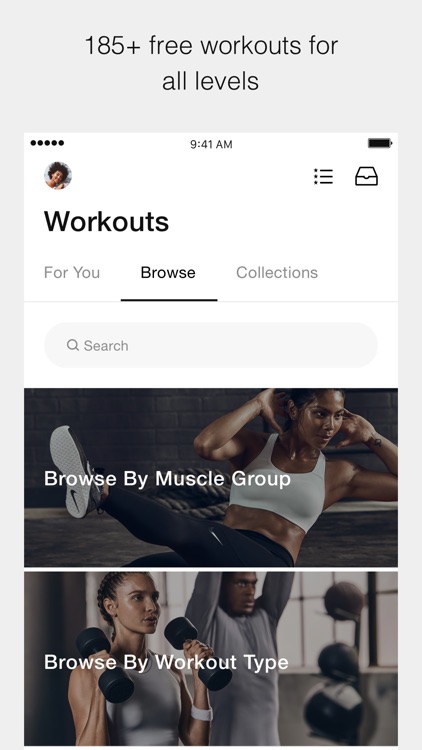Focus the Search input field
Image resolution: width=422 pixels, height=750 pixels.
(x=211, y=345)
